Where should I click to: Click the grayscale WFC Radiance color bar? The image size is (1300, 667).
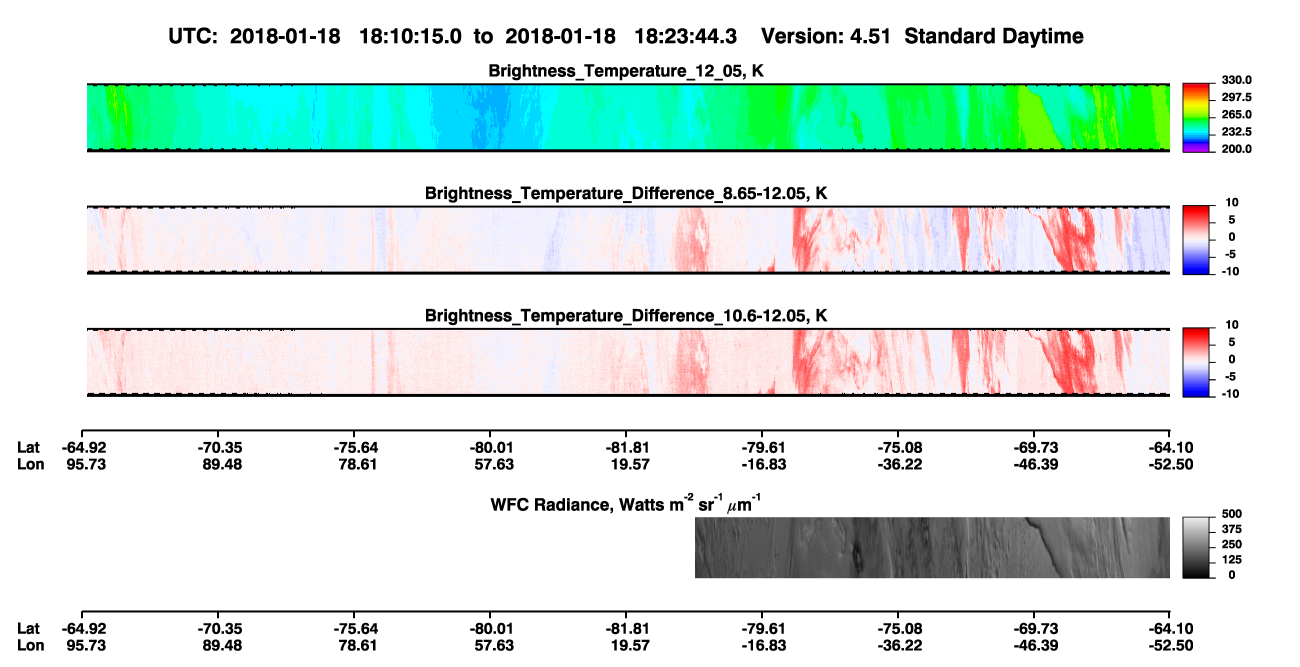coord(1196,548)
